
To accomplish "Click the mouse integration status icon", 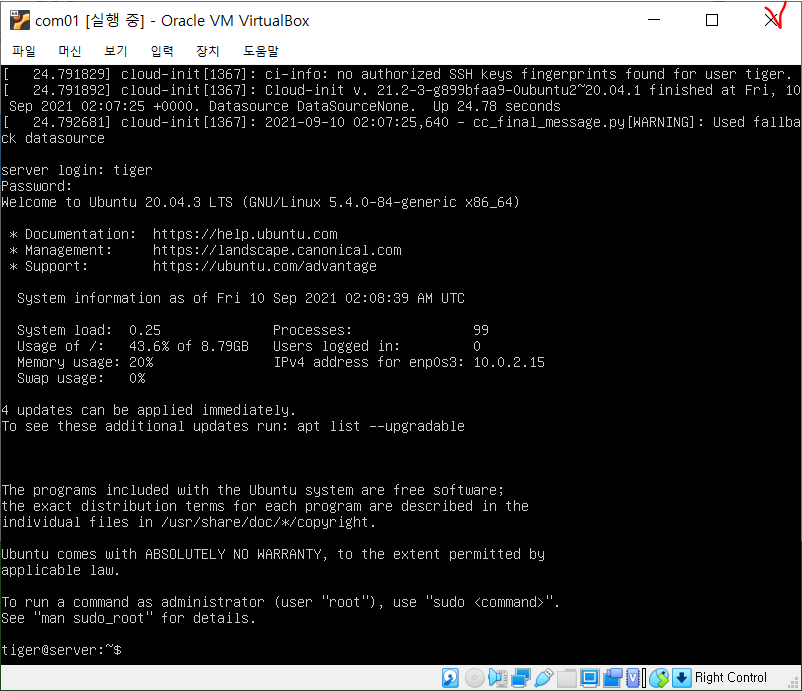I will click(x=659, y=678).
